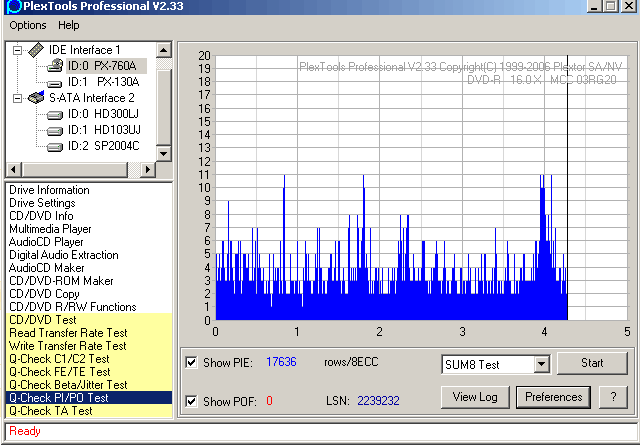This screenshot has width=640, height=445.
Task: Click the View Log button
Action: point(475,397)
